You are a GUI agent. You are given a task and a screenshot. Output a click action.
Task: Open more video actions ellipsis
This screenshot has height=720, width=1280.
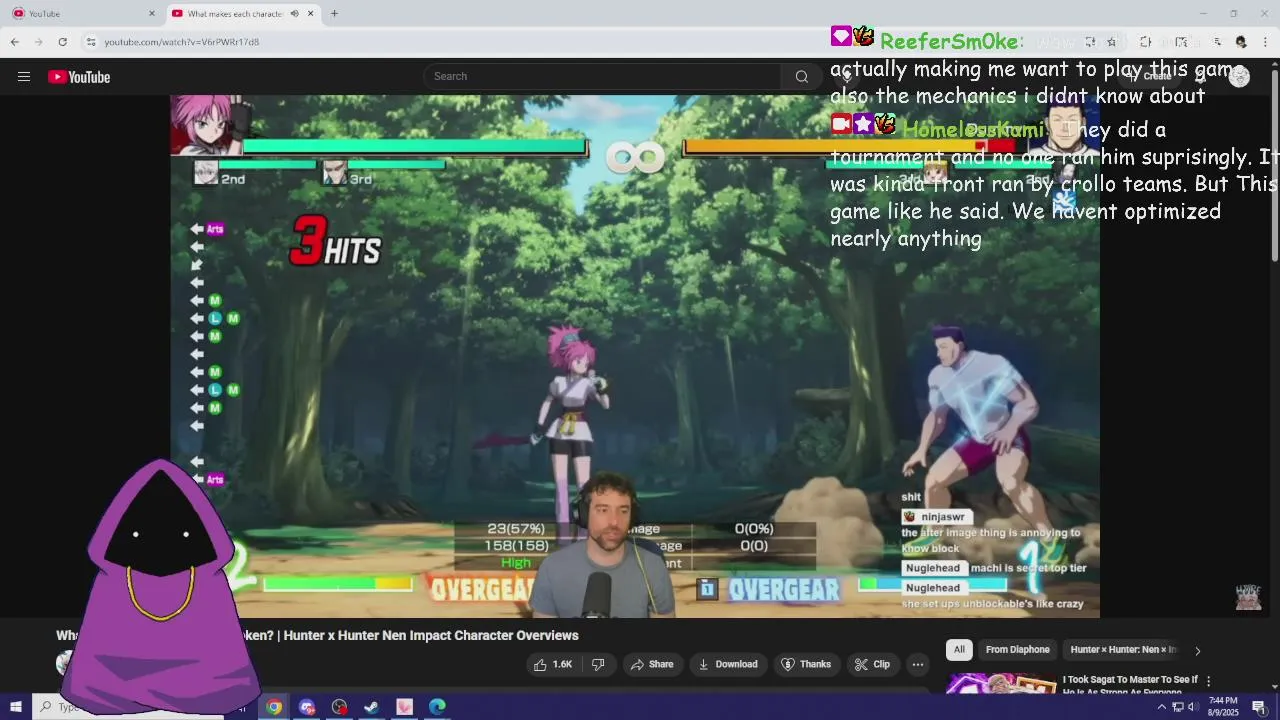(918, 664)
